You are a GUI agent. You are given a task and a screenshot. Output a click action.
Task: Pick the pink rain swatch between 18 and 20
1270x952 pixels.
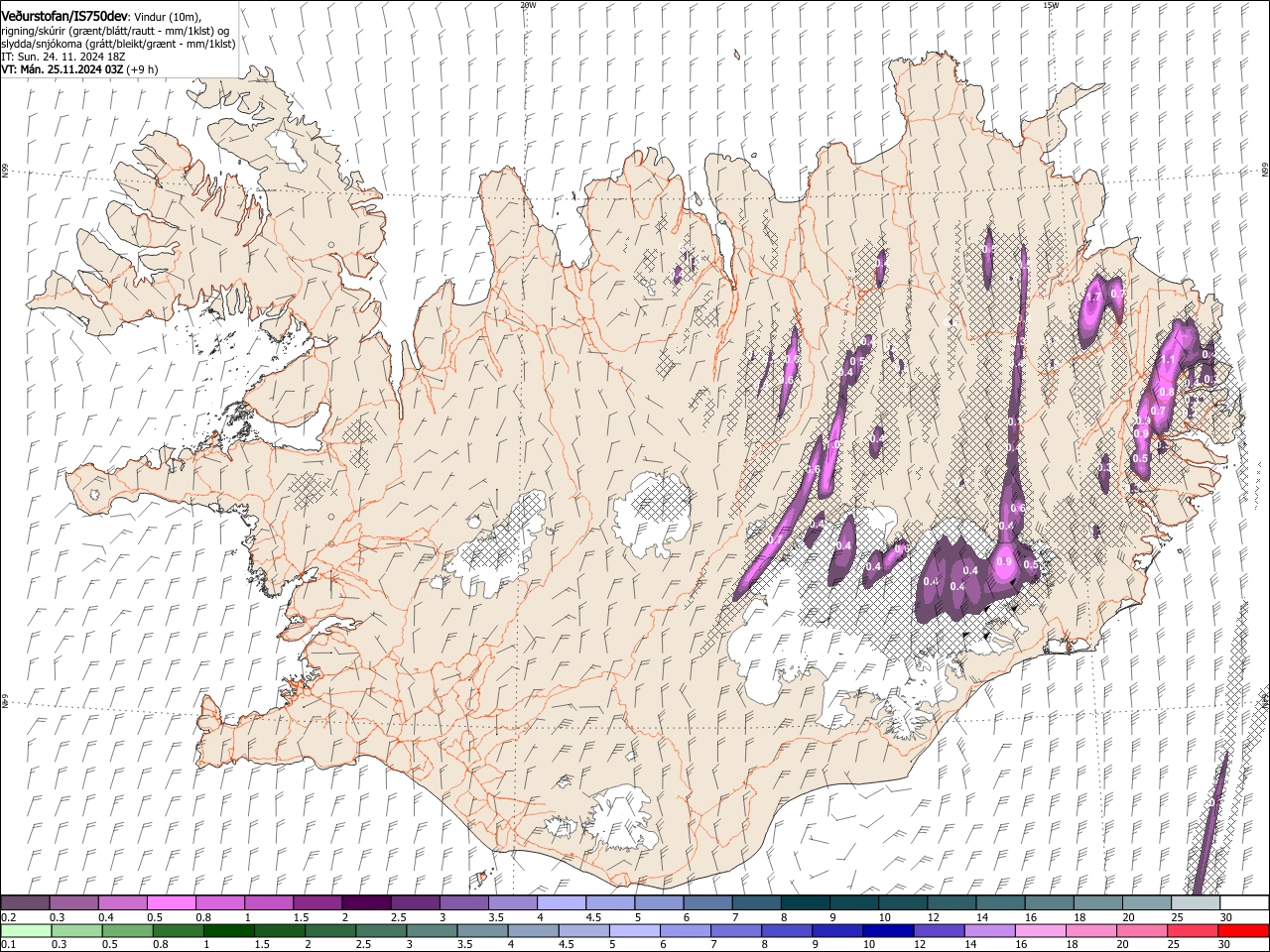[x=1091, y=930]
